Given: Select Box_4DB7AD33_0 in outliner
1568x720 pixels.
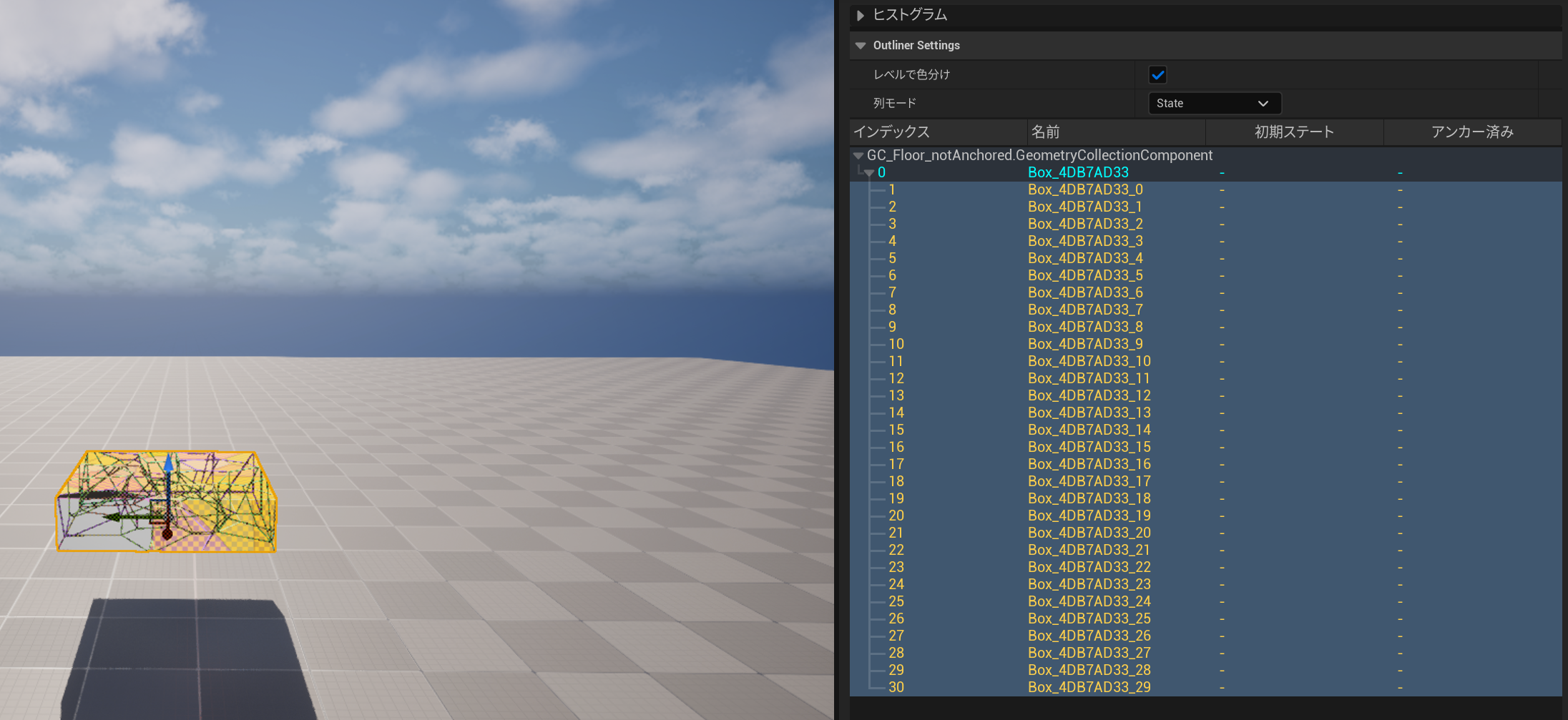Looking at the screenshot, I should (x=1085, y=189).
